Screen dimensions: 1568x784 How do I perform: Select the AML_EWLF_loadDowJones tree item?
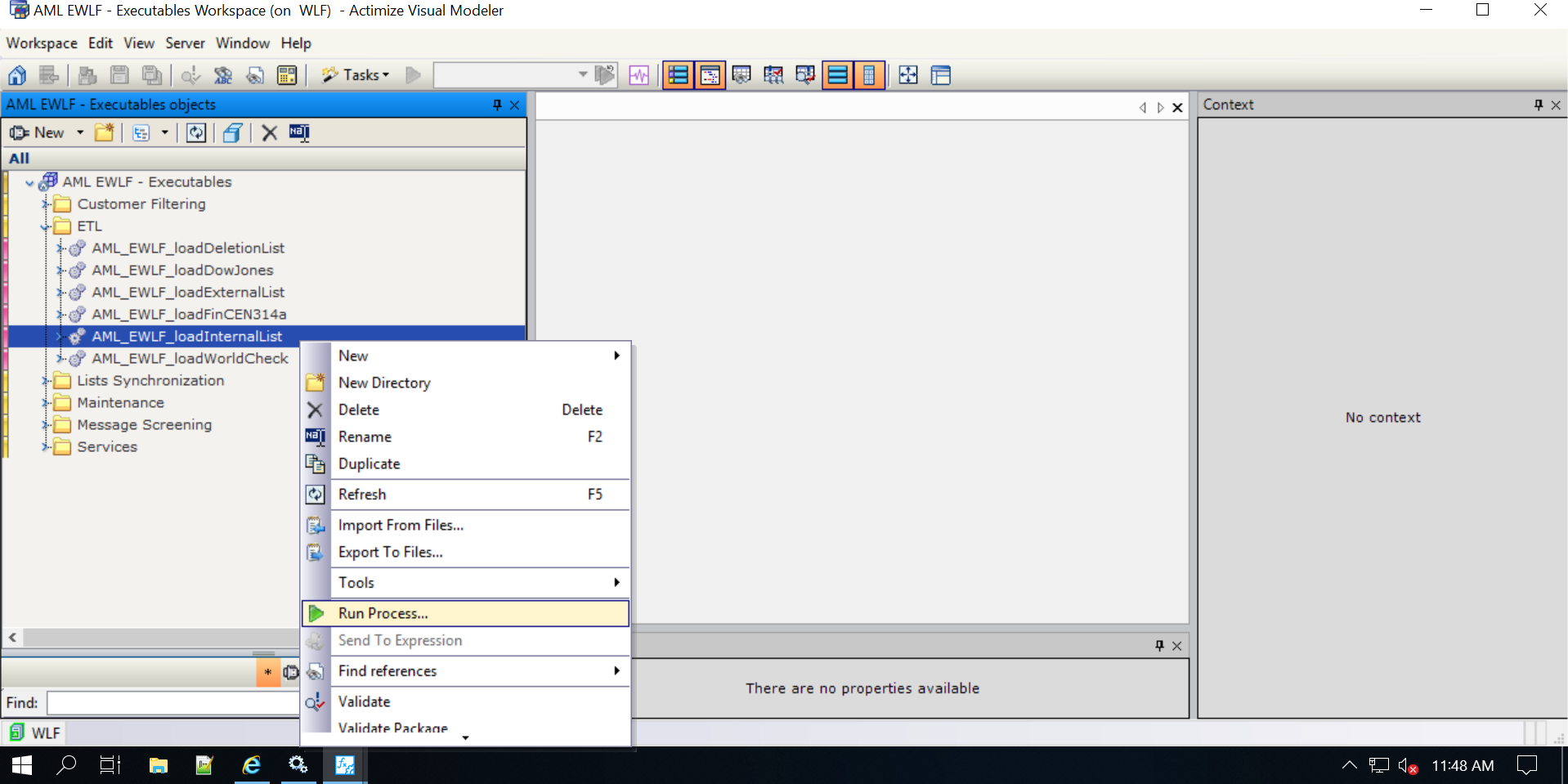pyautogui.click(x=182, y=271)
